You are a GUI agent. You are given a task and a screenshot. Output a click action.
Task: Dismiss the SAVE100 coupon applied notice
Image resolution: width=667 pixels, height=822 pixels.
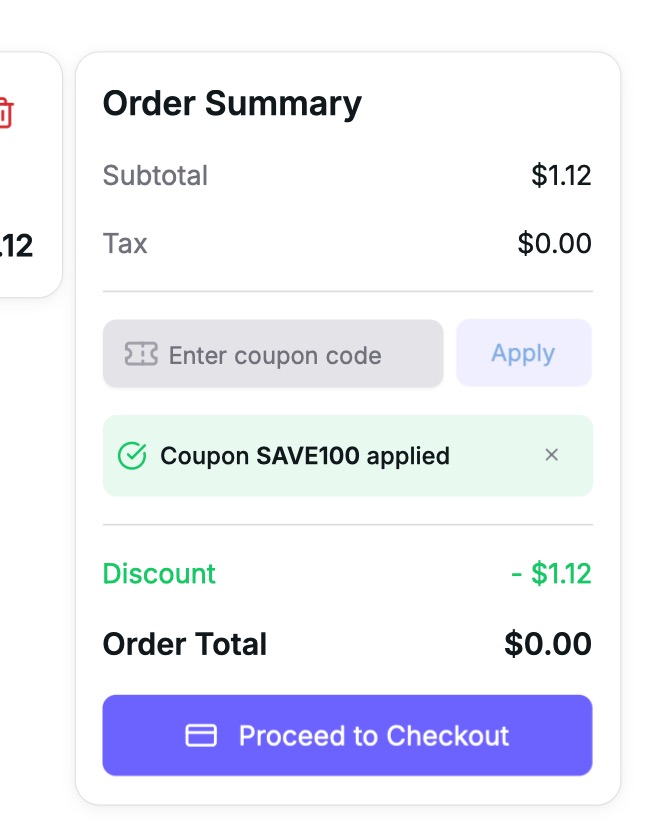(551, 455)
